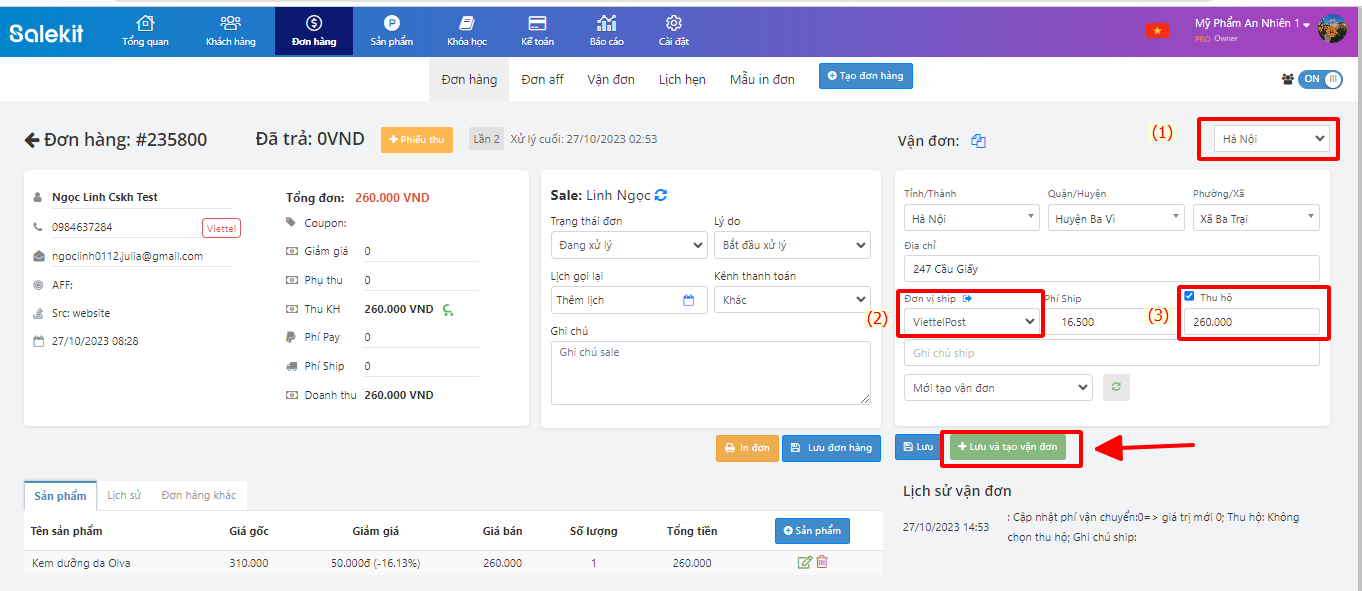Click the Lưu và tạo vận đơn button
This screenshot has width=1362, height=591.
click(x=1006, y=447)
